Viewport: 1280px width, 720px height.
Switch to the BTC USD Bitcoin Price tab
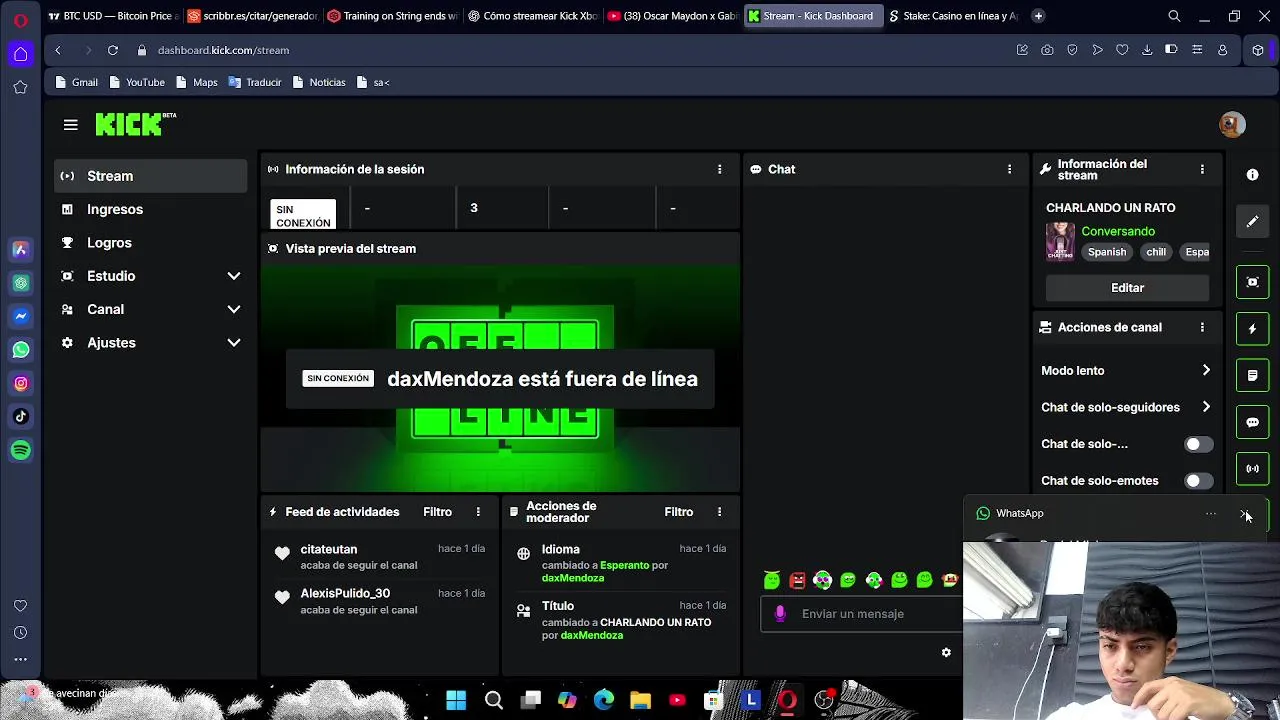[x=113, y=16]
